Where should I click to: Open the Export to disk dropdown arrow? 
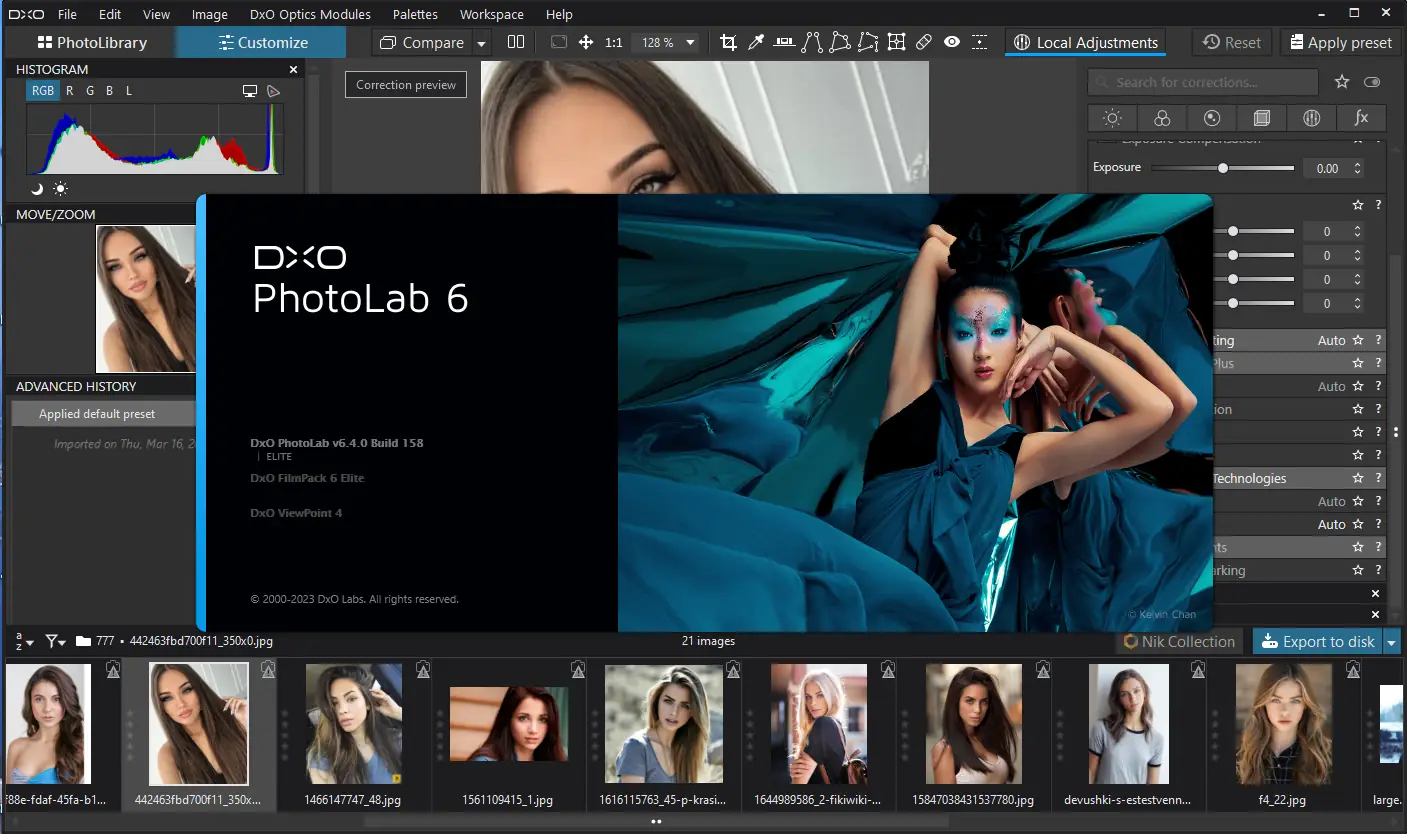click(1392, 642)
